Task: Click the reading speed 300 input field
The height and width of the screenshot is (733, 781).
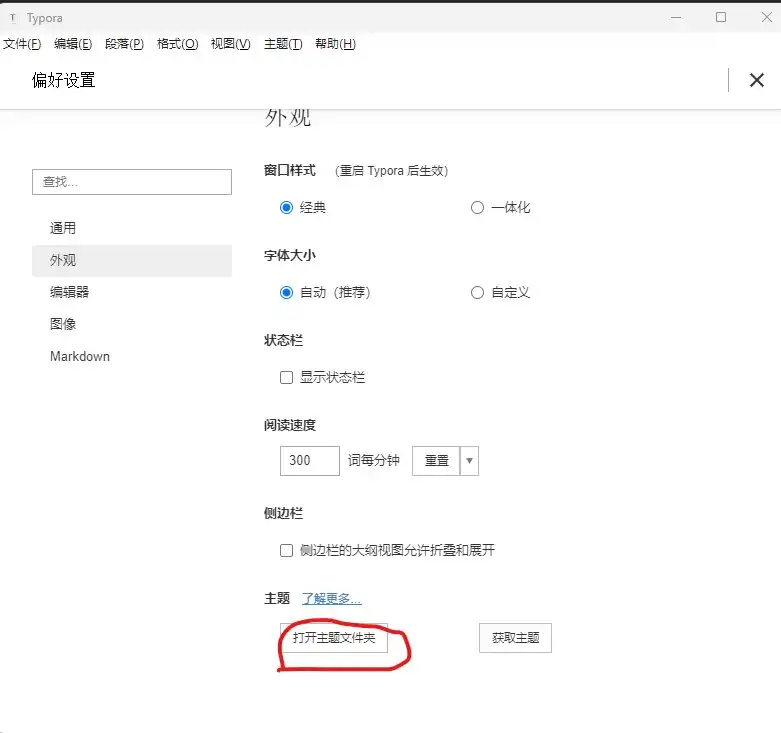Action: tap(310, 461)
